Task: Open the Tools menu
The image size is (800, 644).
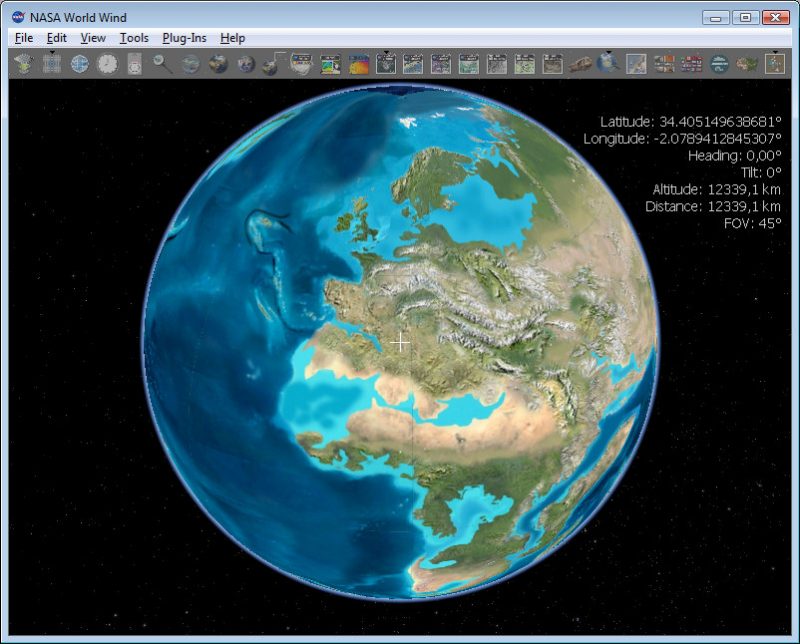Action: pos(134,38)
